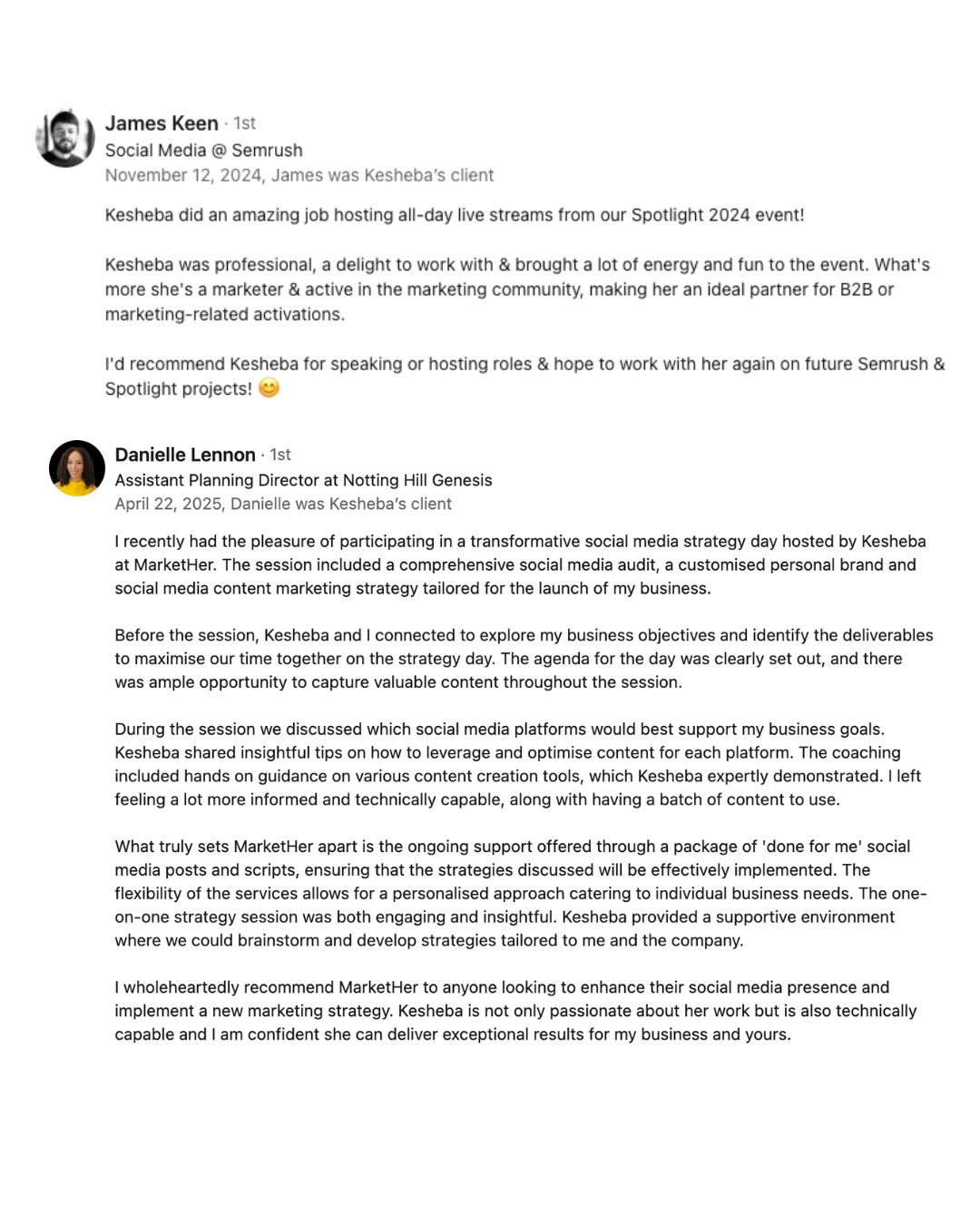Open the Danielle Lennon name link

tap(185, 455)
